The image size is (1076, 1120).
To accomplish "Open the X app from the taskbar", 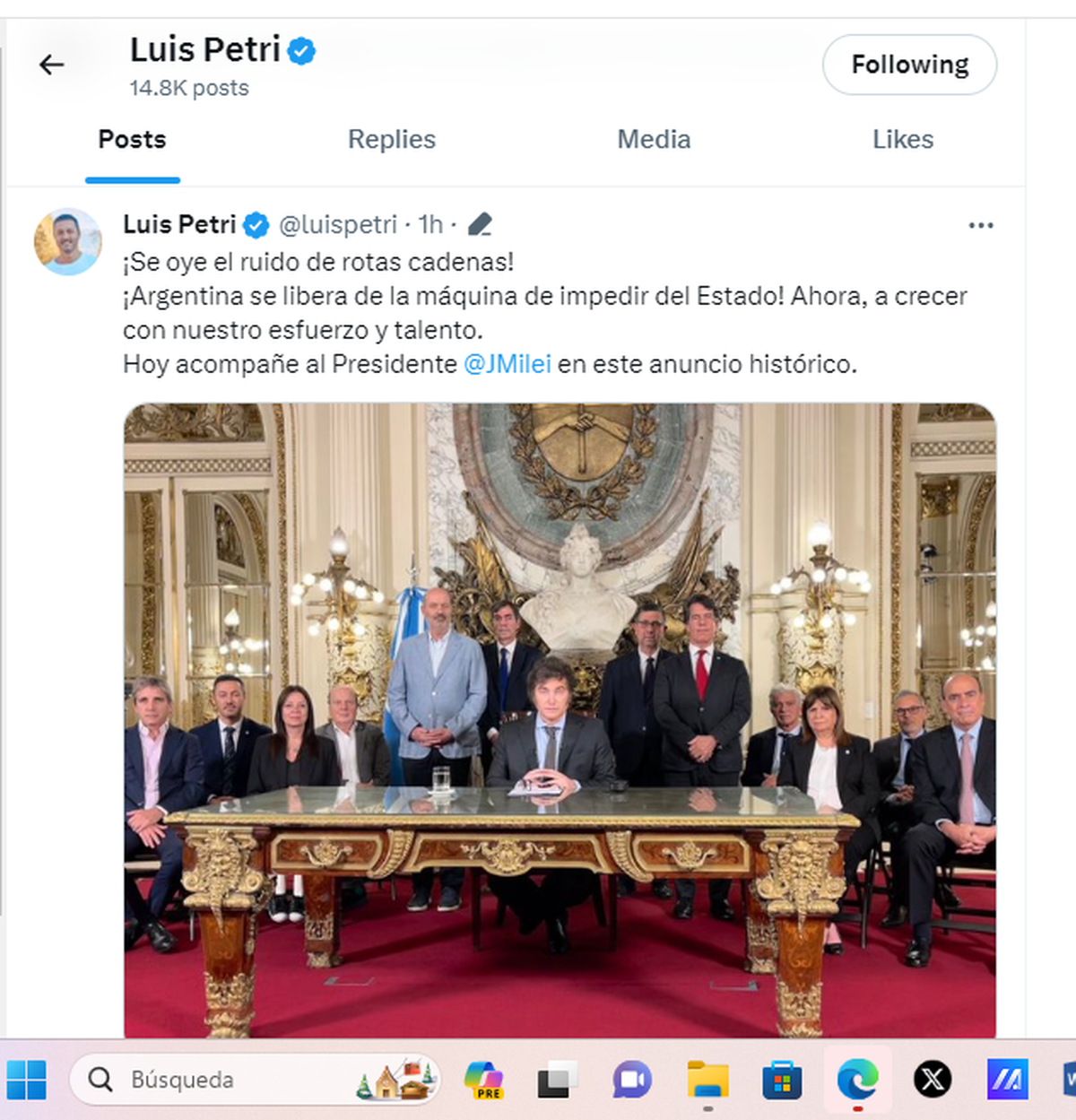I will tap(933, 1080).
